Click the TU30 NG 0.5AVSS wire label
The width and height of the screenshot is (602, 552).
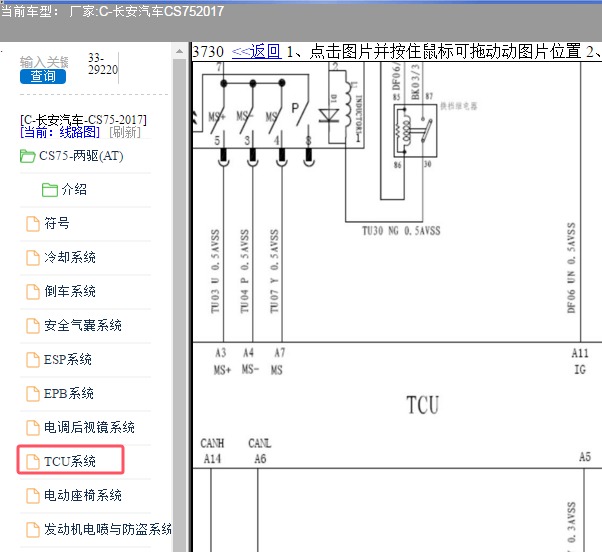coord(401,231)
